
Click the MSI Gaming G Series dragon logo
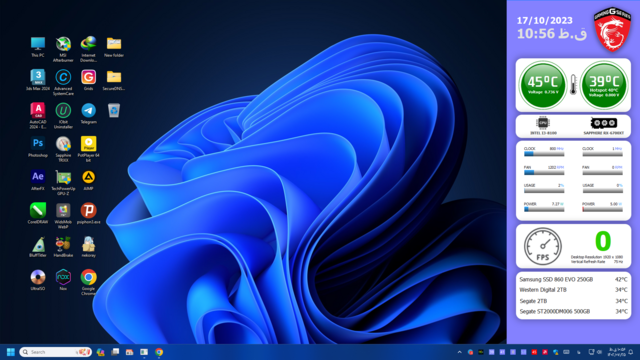(612, 29)
